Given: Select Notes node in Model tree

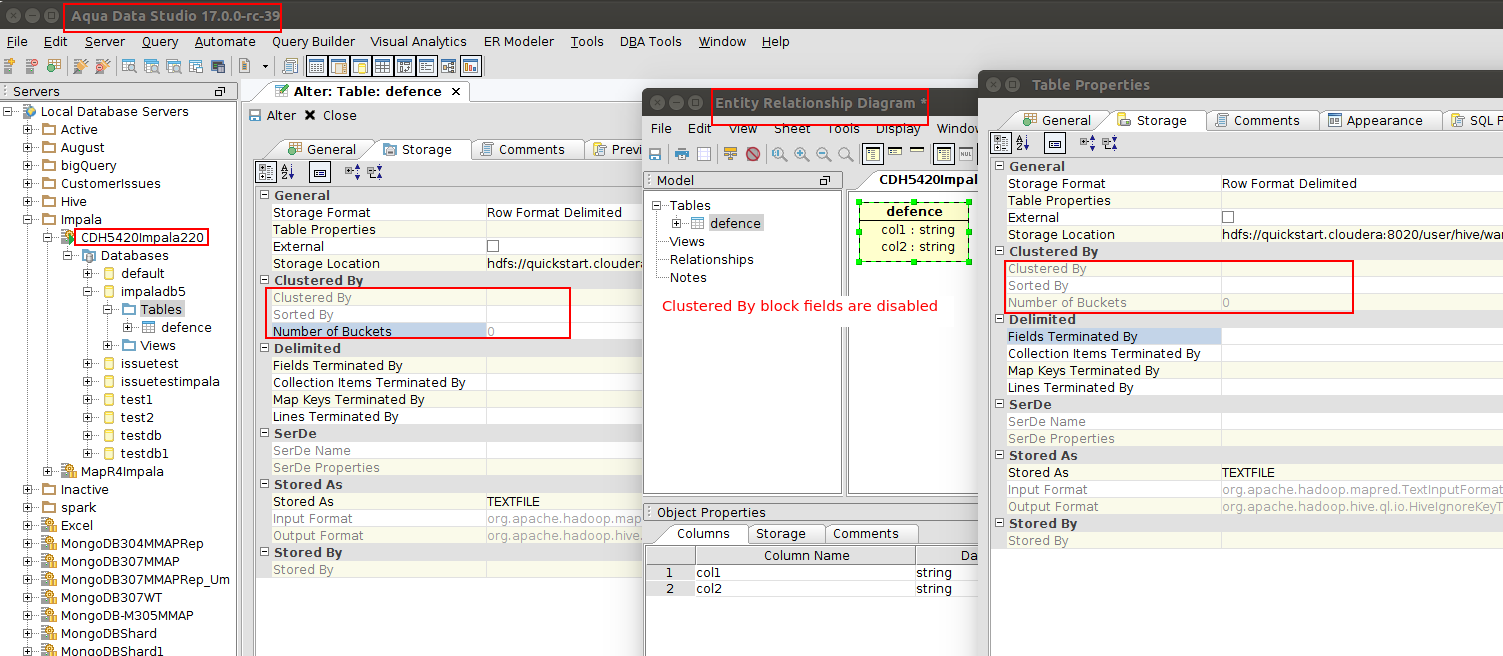Looking at the screenshot, I should (688, 277).
